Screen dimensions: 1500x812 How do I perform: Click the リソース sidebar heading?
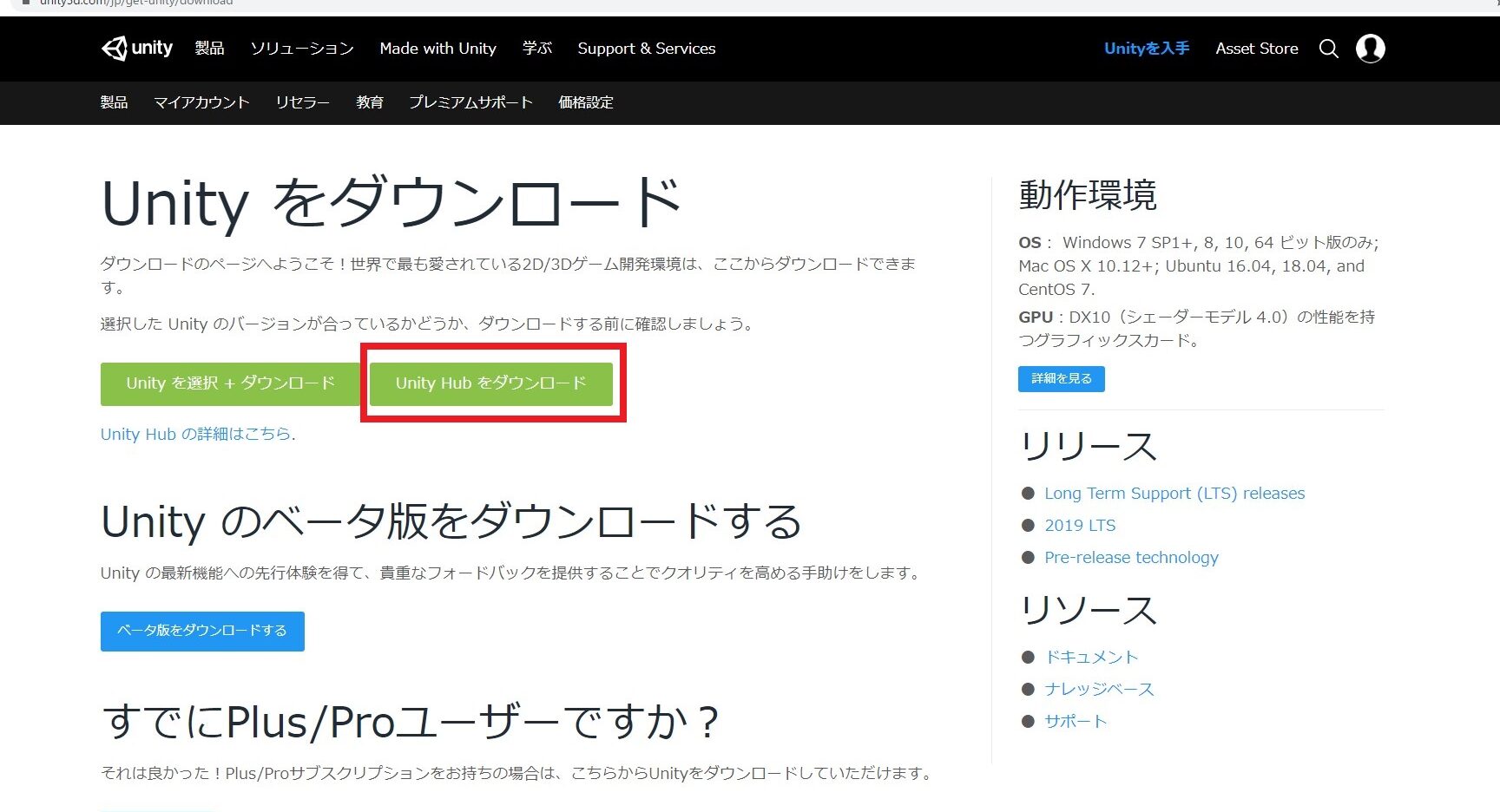pyautogui.click(x=1088, y=611)
